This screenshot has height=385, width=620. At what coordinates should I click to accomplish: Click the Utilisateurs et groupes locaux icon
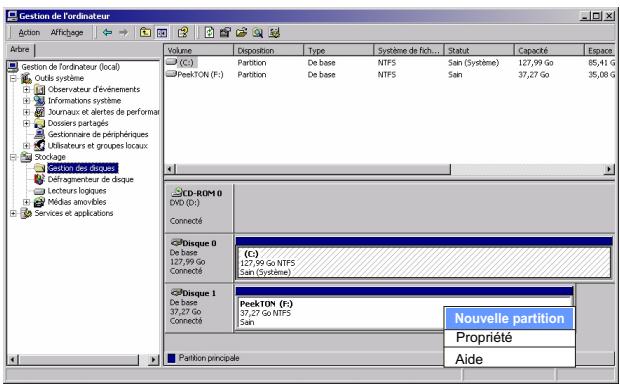(x=40, y=145)
